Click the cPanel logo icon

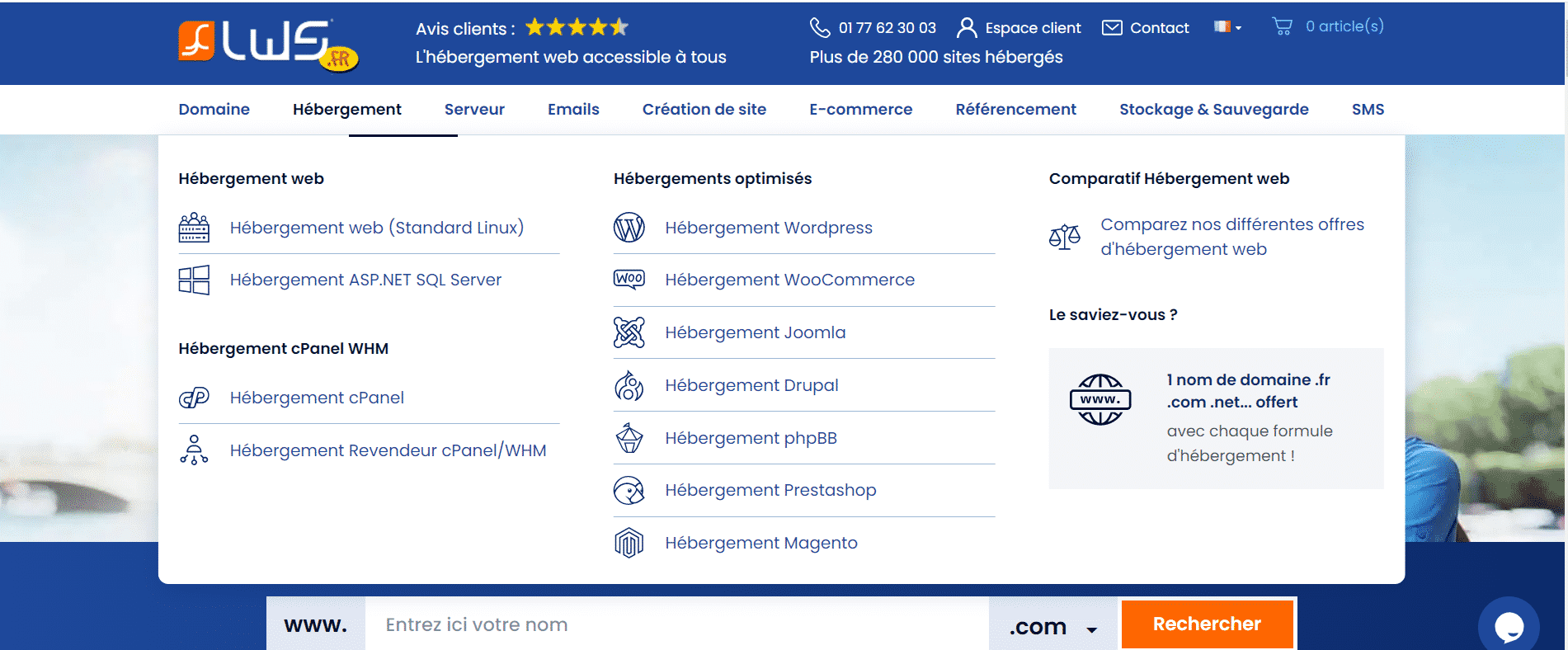tap(194, 398)
